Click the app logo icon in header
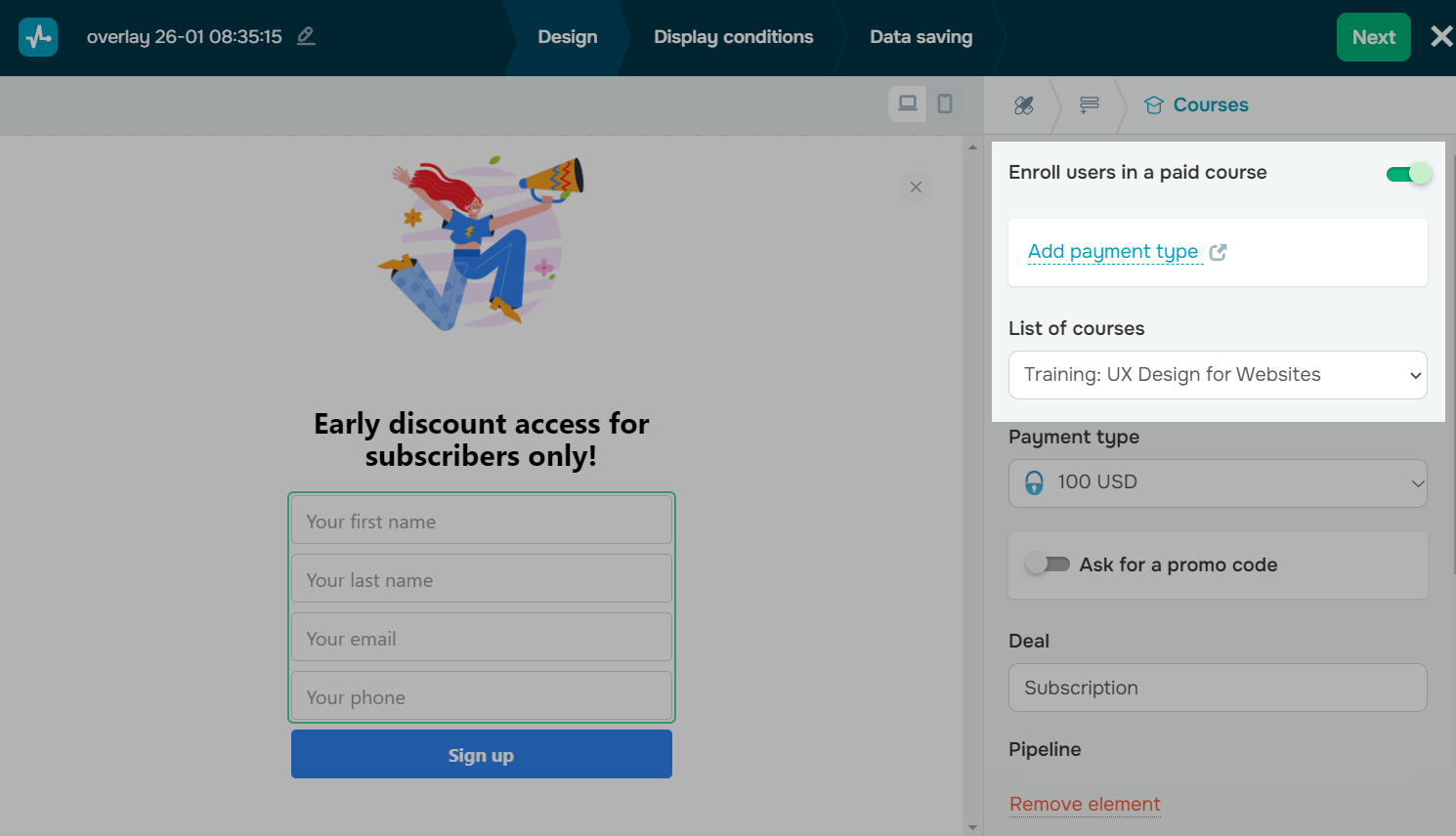Screen dimensions: 1456x836 tap(38, 37)
